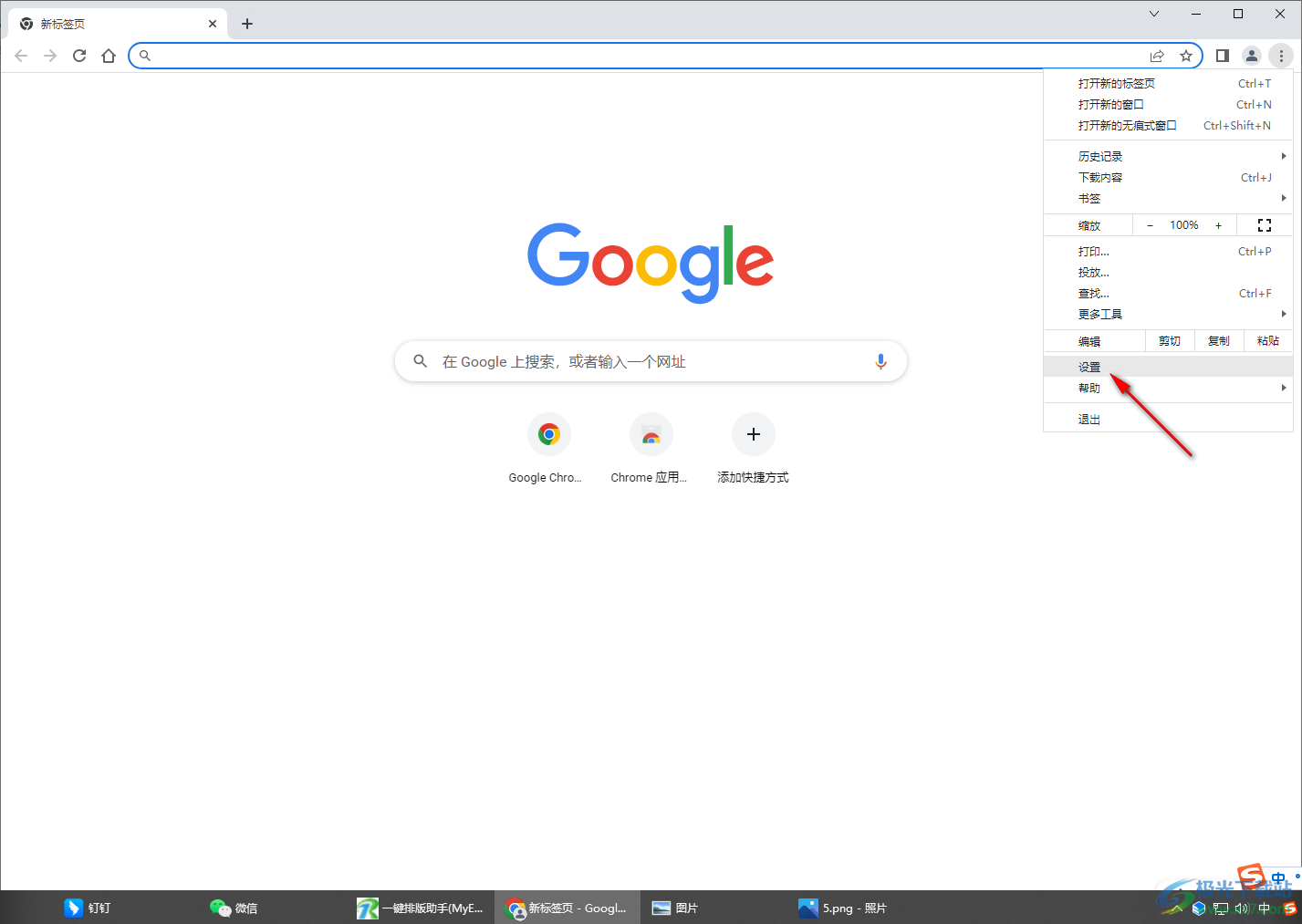Image resolution: width=1302 pixels, height=924 pixels.
Task: Reload the current page
Action: click(x=79, y=56)
